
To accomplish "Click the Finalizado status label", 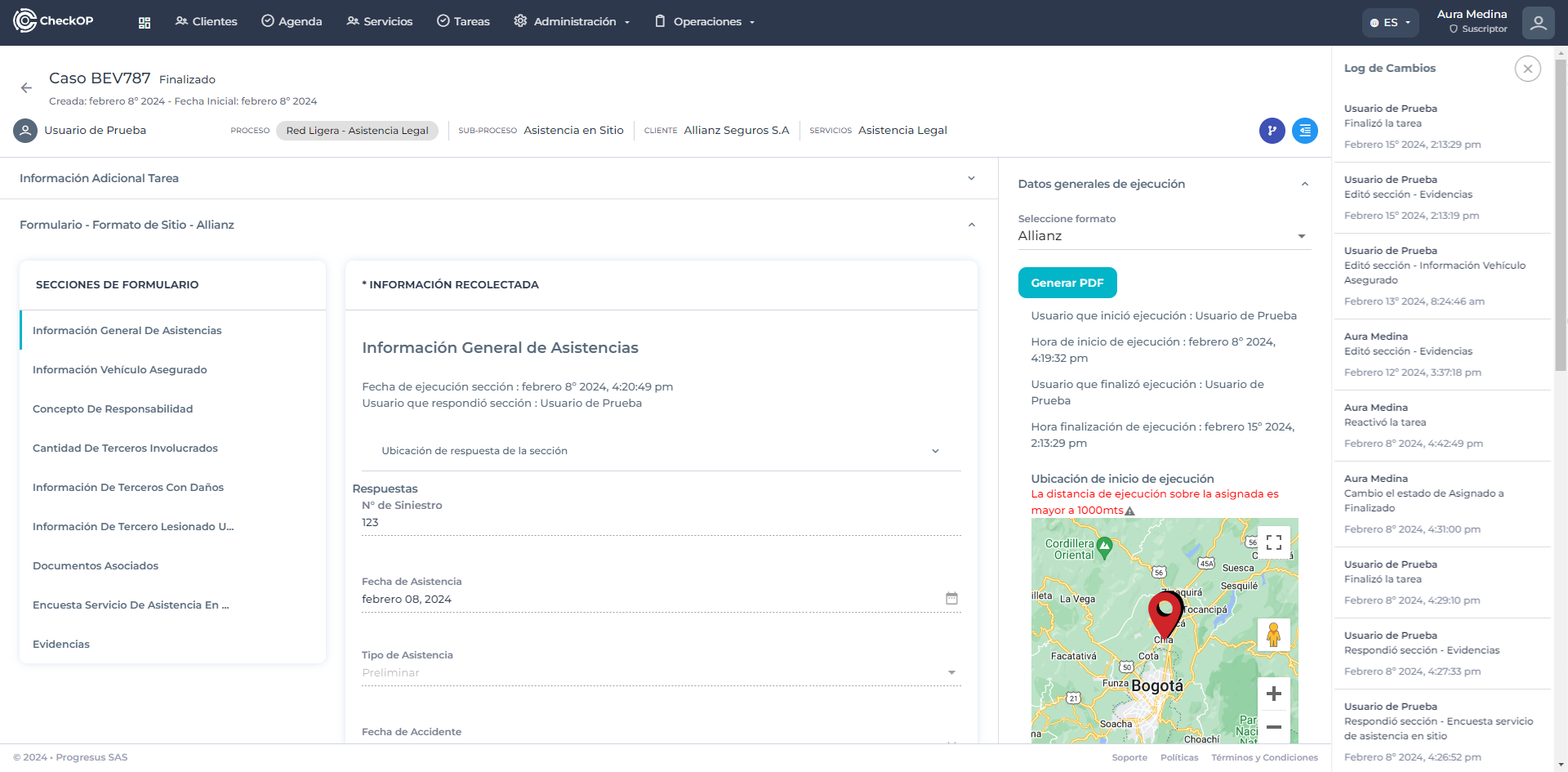I will pyautogui.click(x=187, y=79).
